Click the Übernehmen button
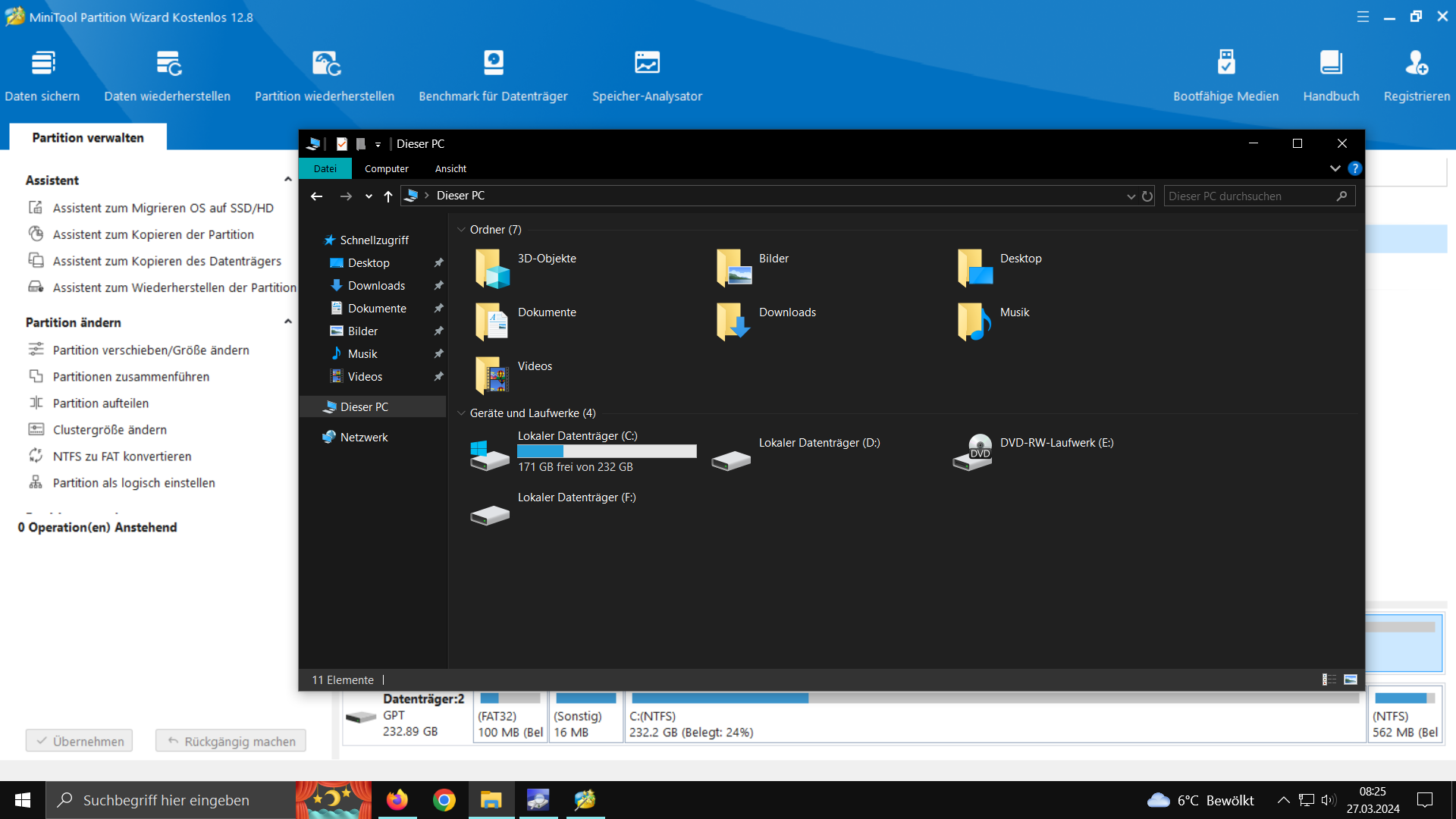Viewport: 1456px width, 819px height. click(80, 741)
